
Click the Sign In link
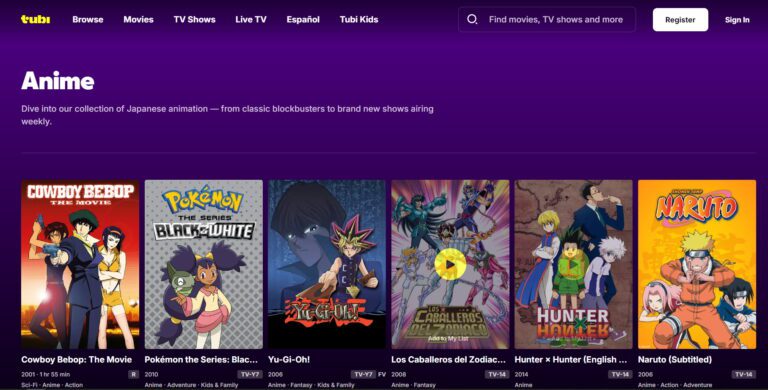click(737, 20)
